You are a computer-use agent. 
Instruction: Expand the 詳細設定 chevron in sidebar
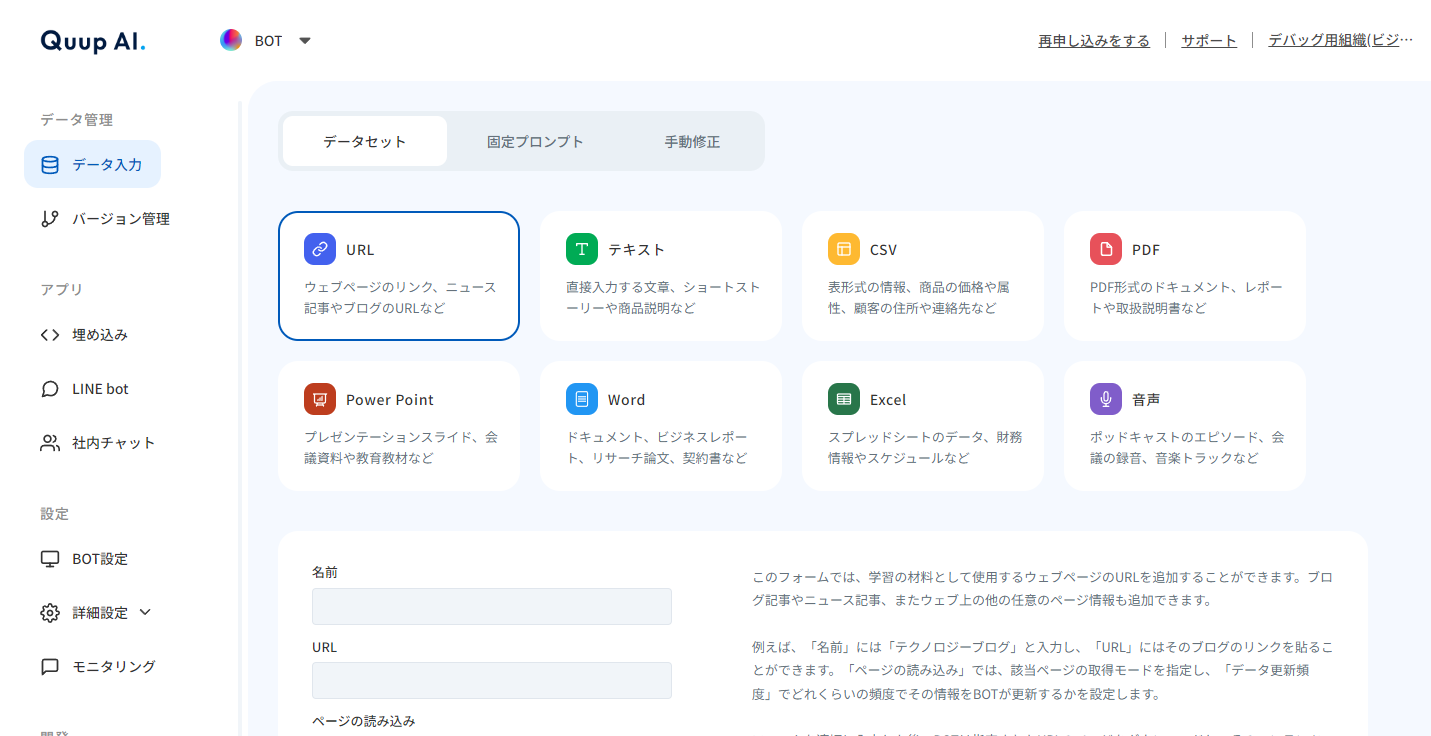[145, 612]
